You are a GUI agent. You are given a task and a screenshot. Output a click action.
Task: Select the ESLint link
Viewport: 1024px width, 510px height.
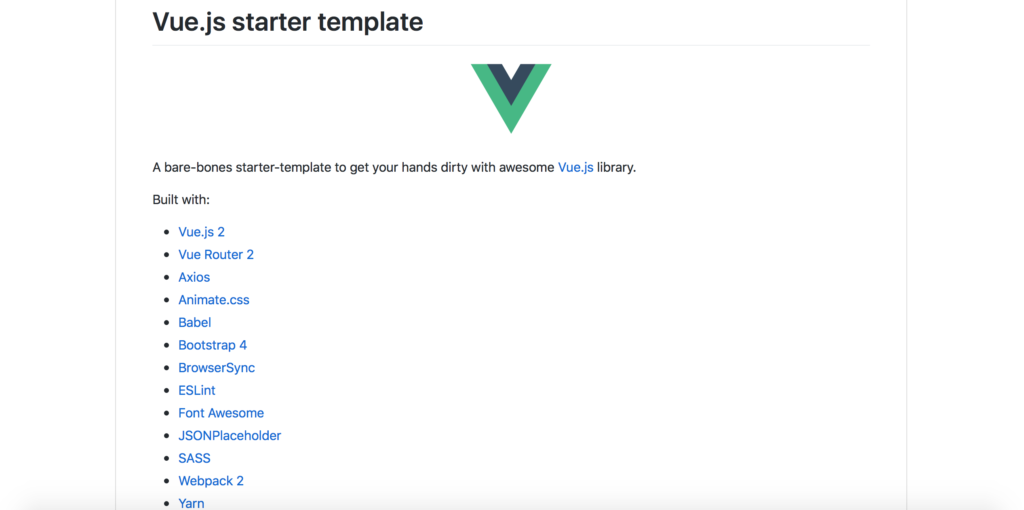197,391
